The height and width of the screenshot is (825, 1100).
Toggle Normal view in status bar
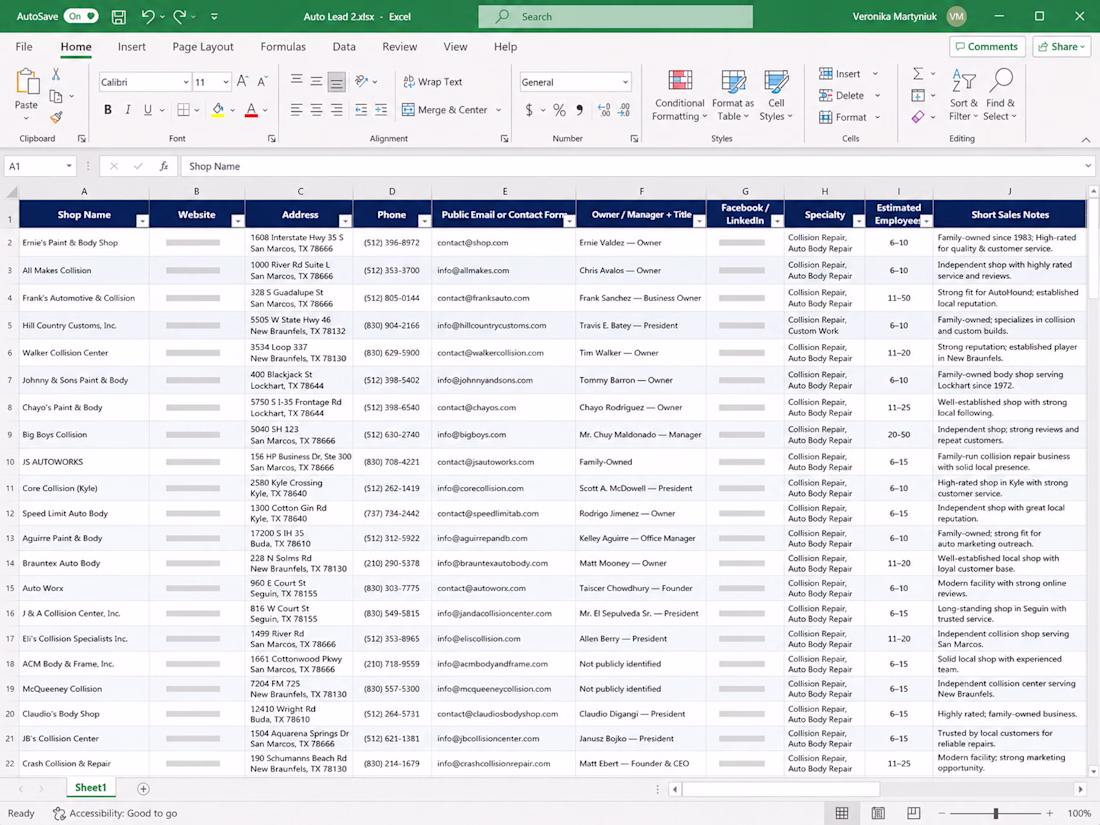click(842, 813)
